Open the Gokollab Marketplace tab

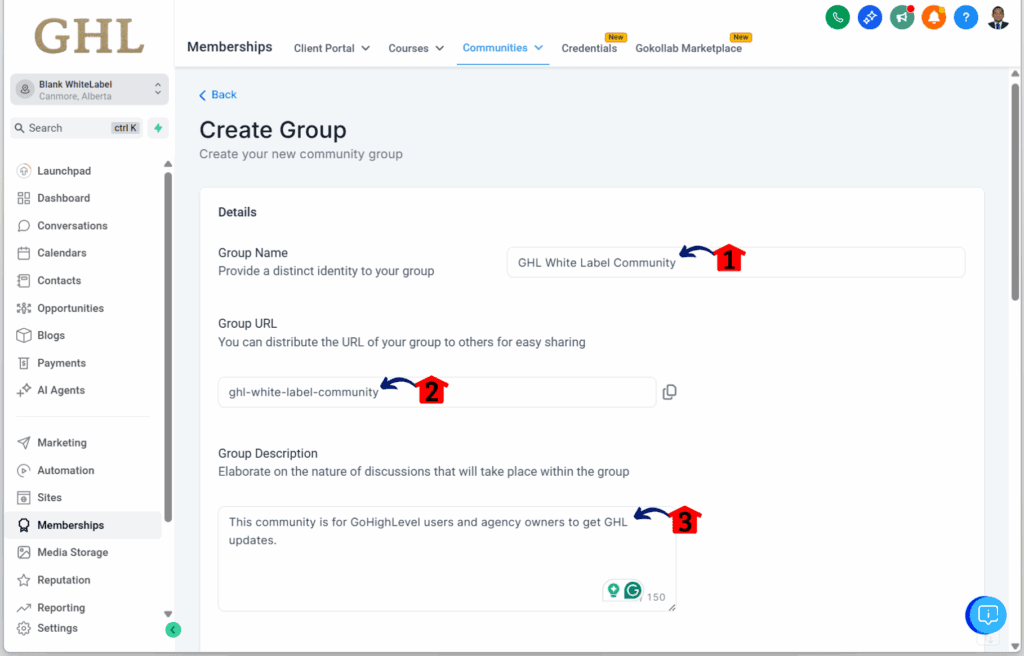tap(688, 48)
